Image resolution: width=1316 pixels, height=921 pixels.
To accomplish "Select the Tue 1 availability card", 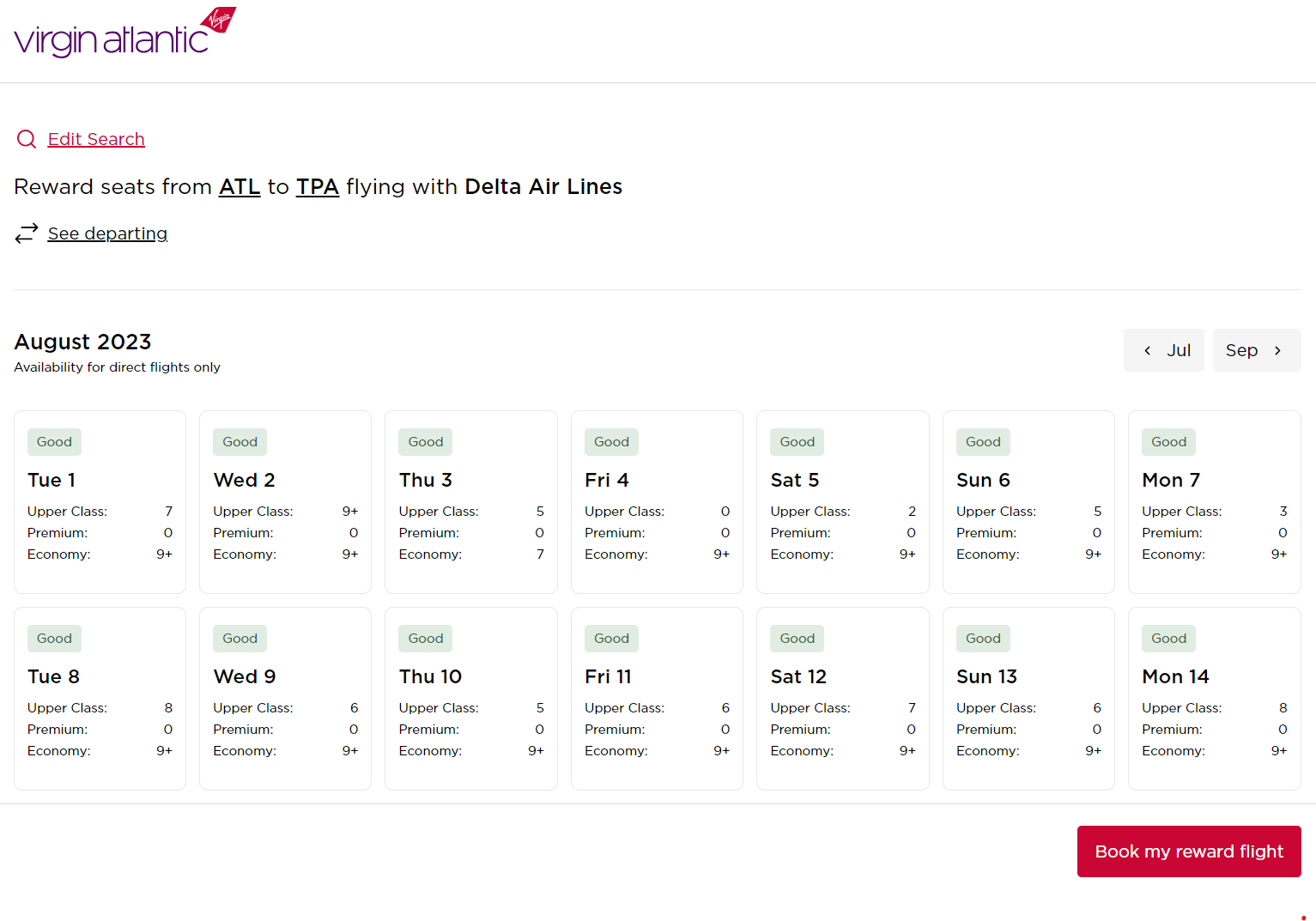I will tap(100, 501).
